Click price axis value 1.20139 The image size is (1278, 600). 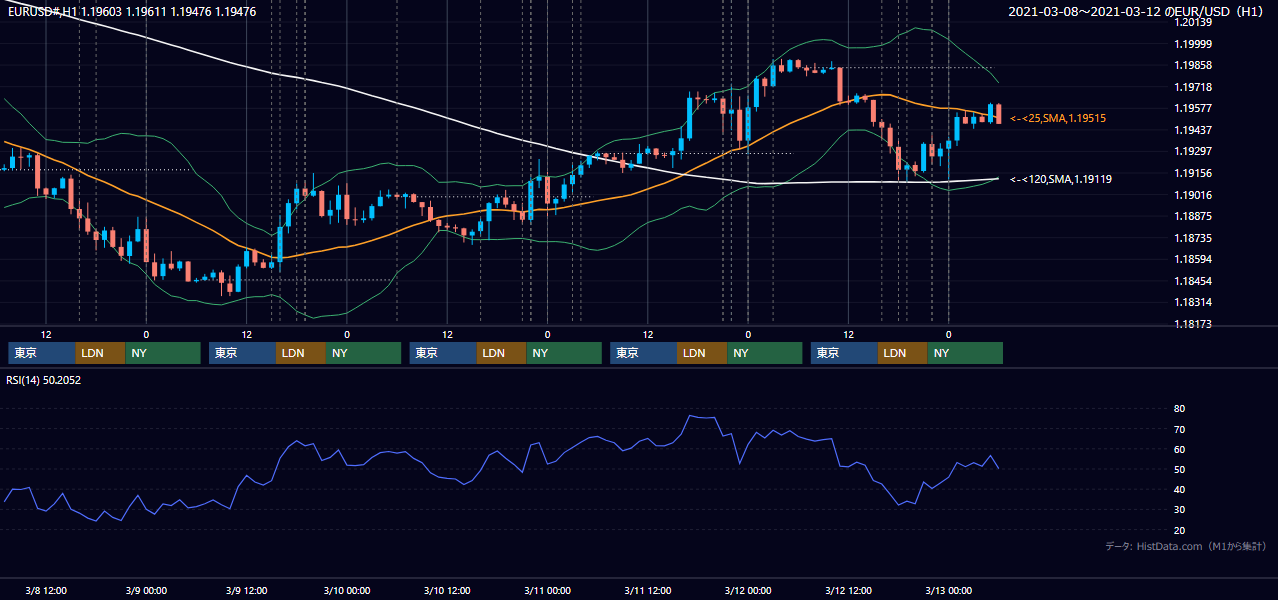1193,22
